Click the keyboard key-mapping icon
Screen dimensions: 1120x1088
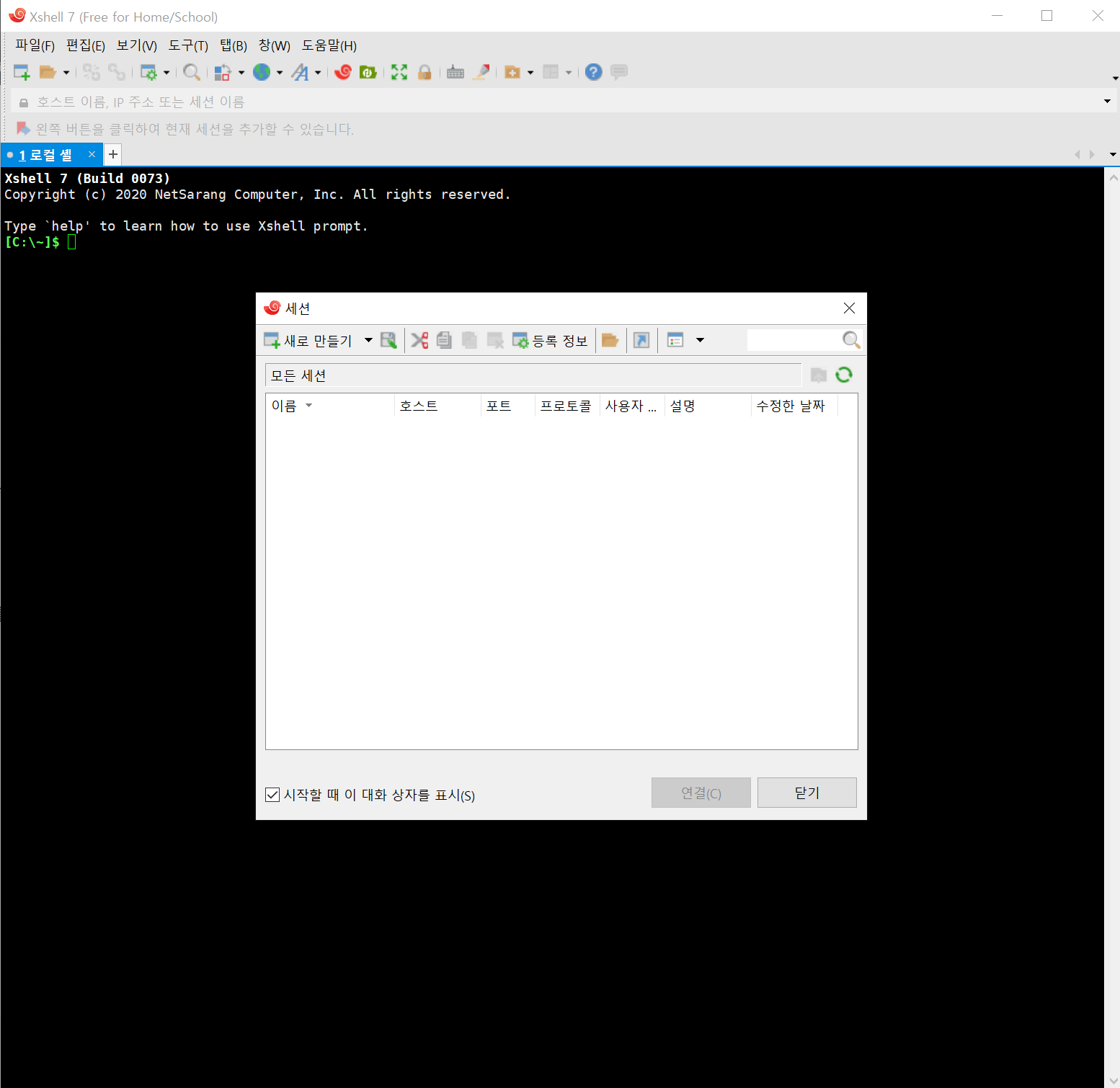point(455,72)
